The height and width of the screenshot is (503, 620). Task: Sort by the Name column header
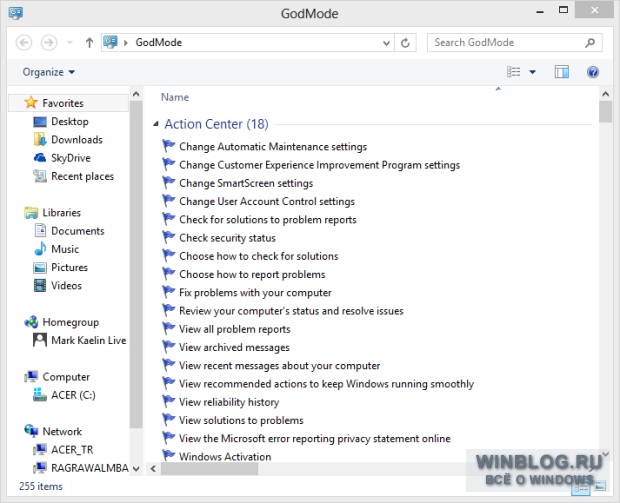click(x=175, y=97)
